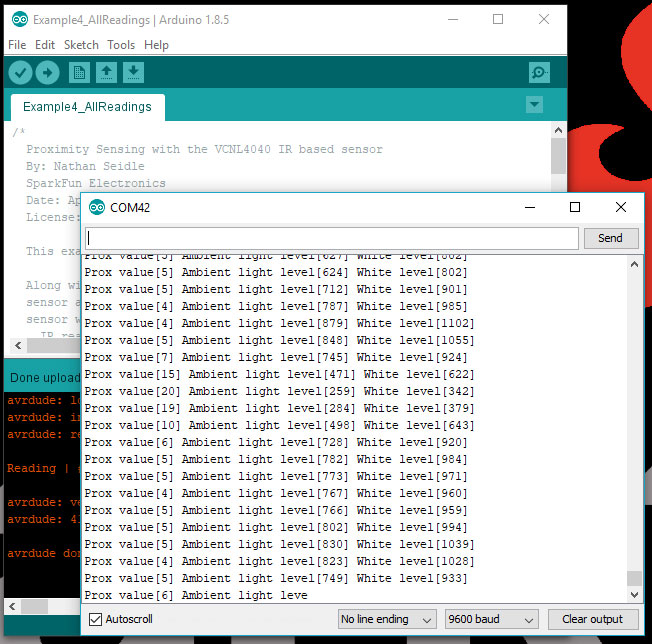Click serial monitor scroll down arrow

[x=634, y=595]
